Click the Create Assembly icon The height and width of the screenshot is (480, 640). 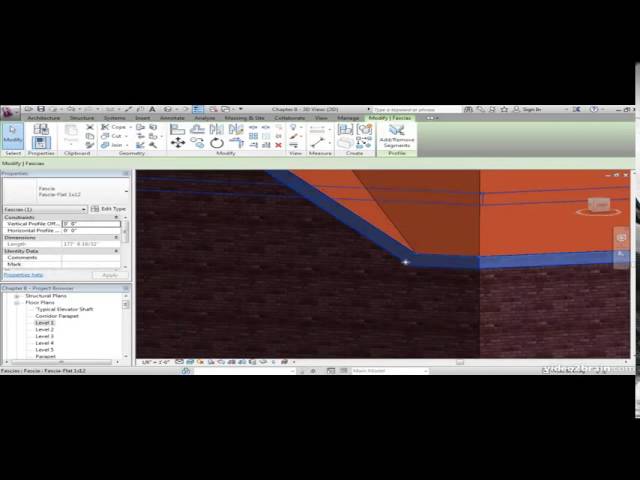click(x=345, y=129)
